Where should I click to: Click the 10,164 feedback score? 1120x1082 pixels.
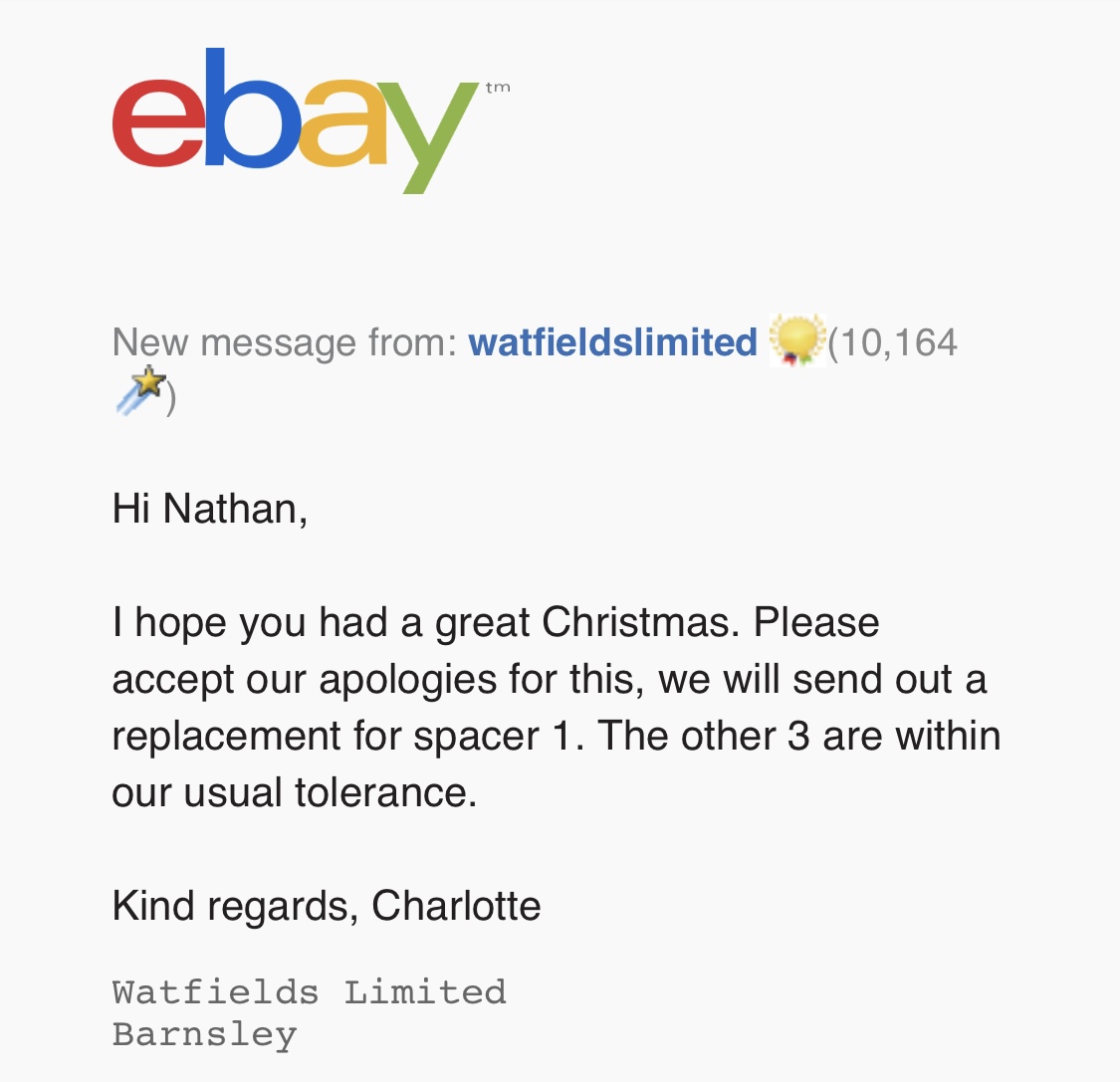pyautogui.click(x=898, y=342)
